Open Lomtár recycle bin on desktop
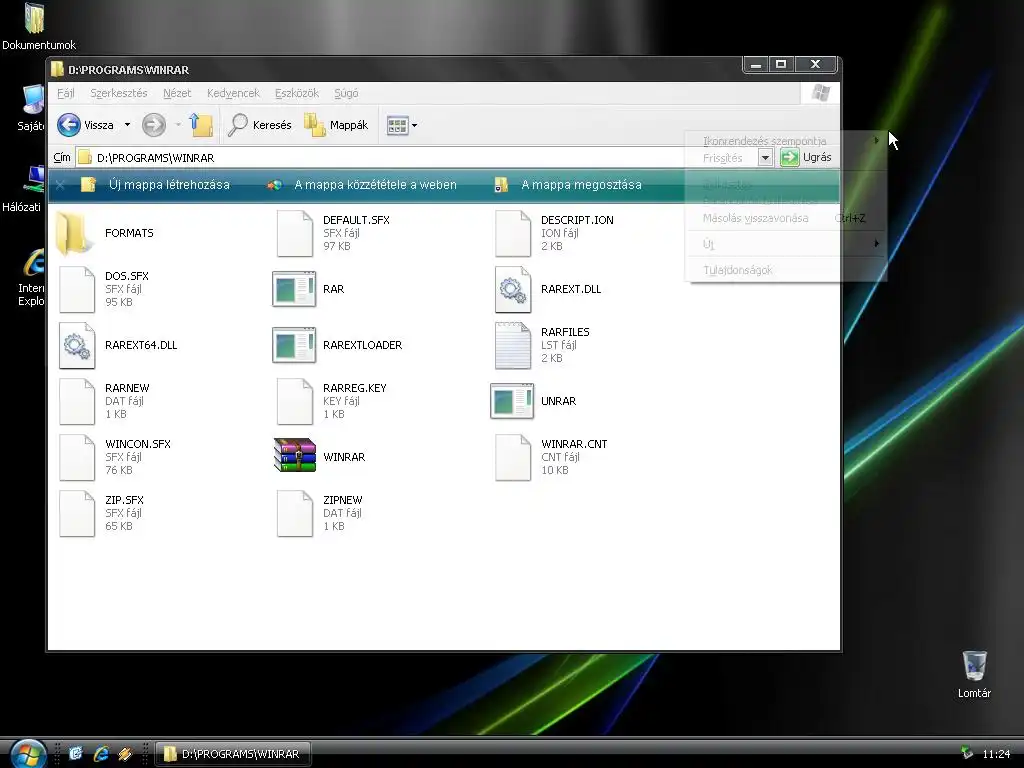 tap(974, 675)
